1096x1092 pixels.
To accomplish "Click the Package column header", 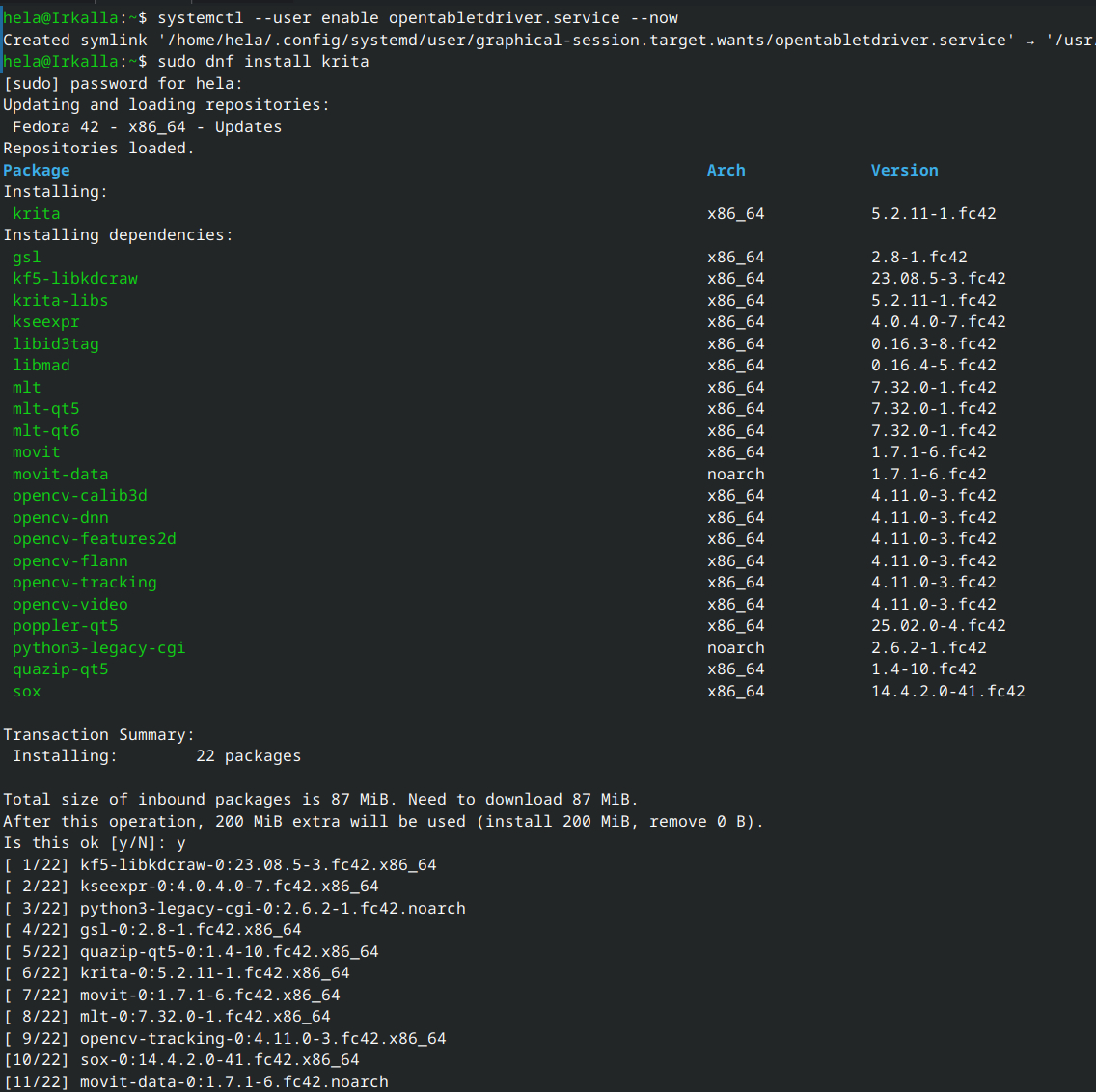I will pyautogui.click(x=37, y=171).
